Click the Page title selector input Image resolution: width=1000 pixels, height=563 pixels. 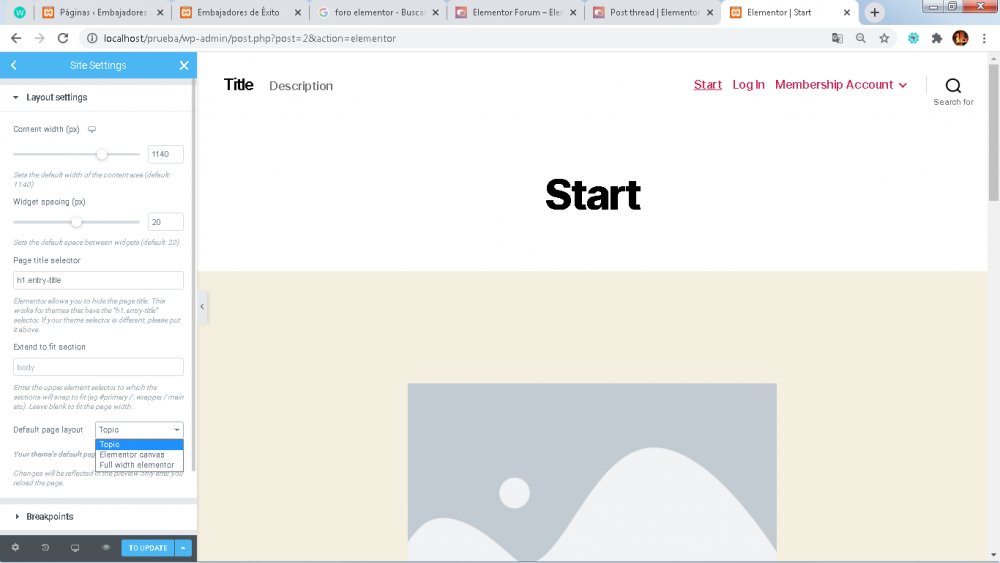pyautogui.click(x=98, y=281)
